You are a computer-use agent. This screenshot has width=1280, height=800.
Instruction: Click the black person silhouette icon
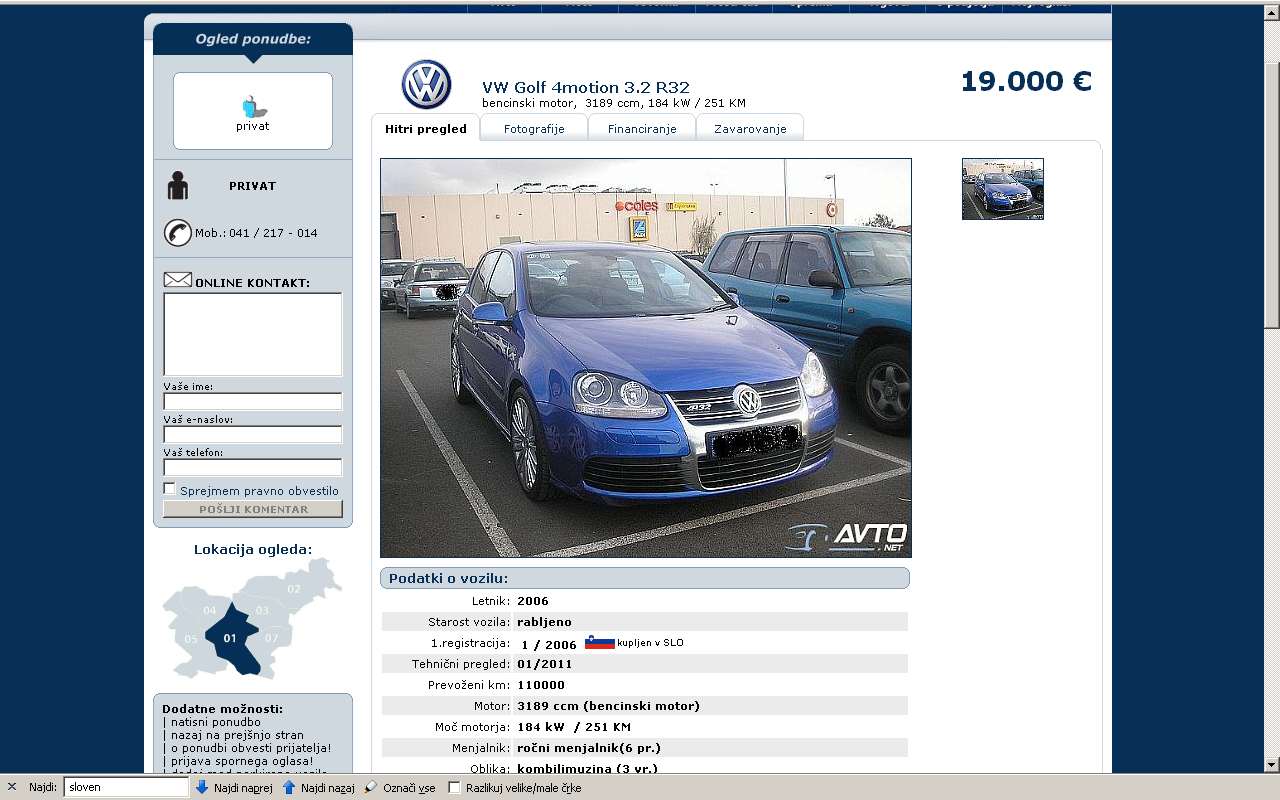(178, 185)
